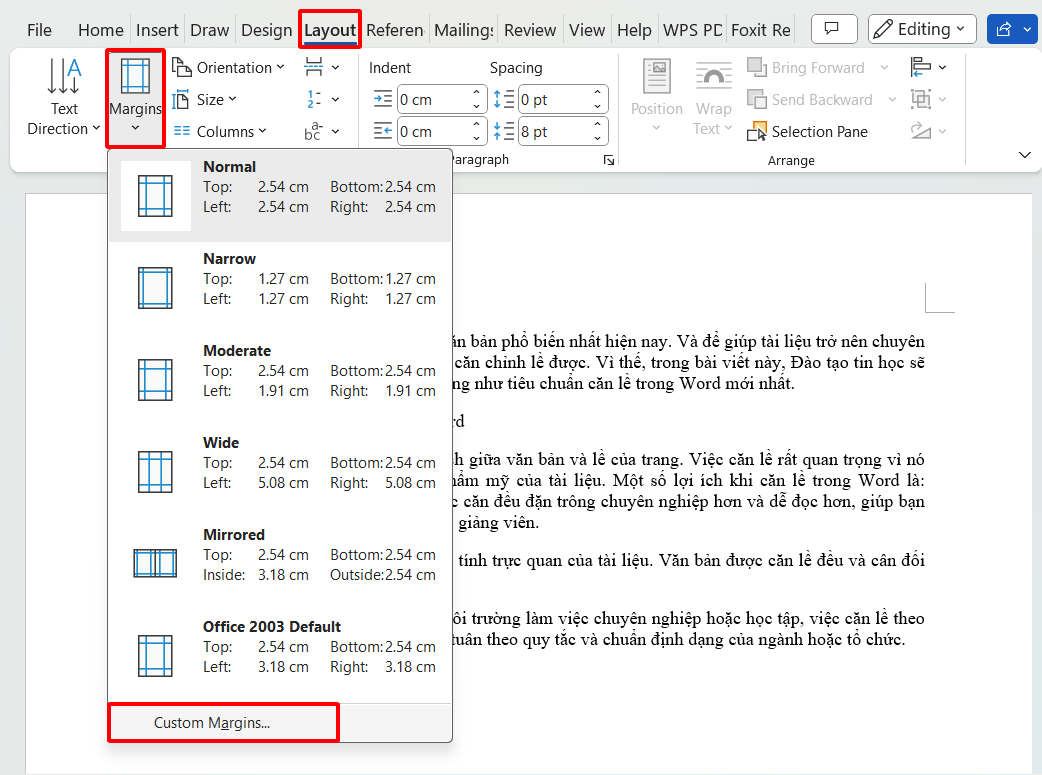Screen dimensions: 1042x775
Task: Choose the Mirrored margins preset
Action: coord(280,563)
